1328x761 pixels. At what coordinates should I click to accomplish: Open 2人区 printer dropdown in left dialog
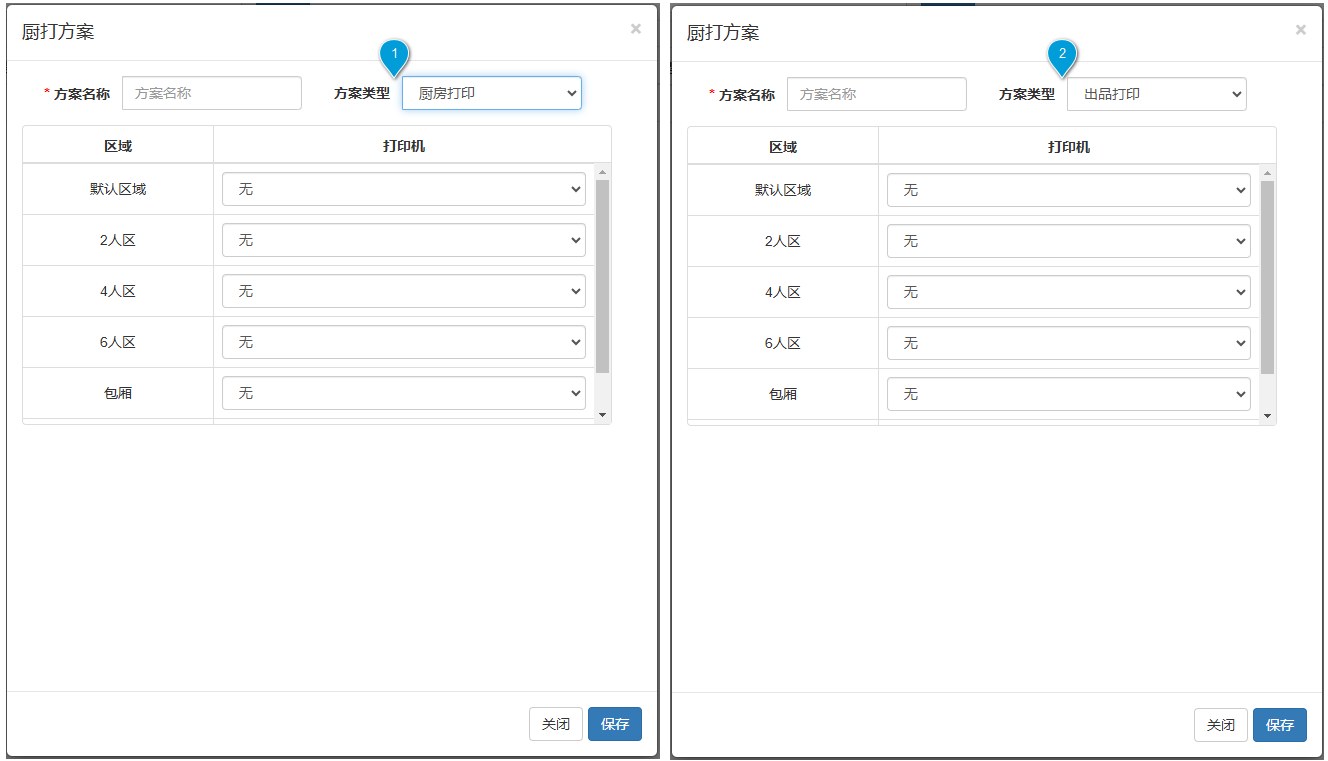[404, 240]
